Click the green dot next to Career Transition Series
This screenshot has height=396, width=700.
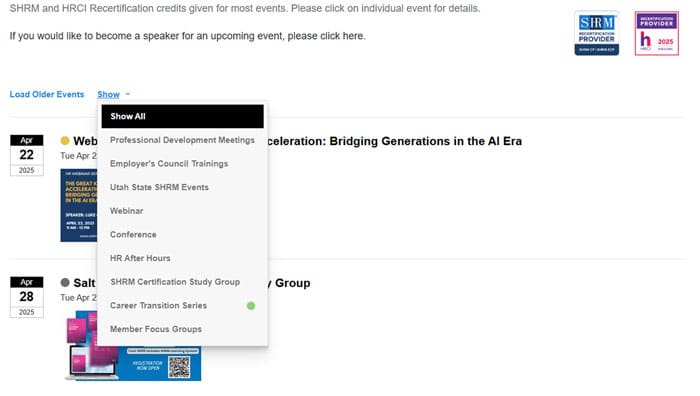[x=251, y=306]
